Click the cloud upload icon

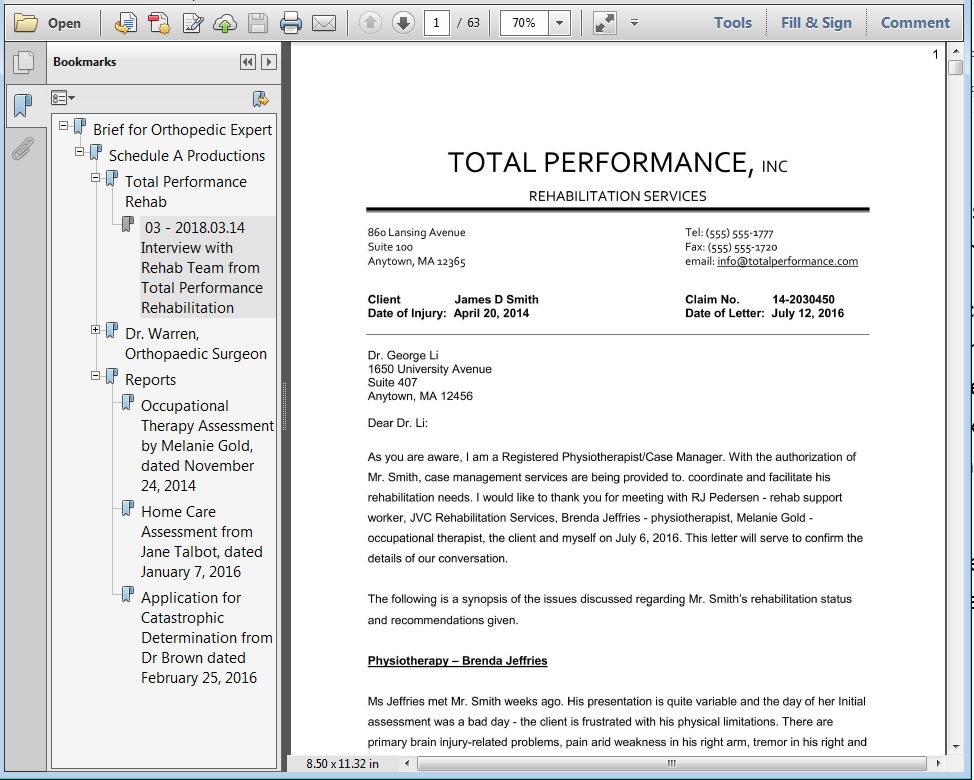225,24
